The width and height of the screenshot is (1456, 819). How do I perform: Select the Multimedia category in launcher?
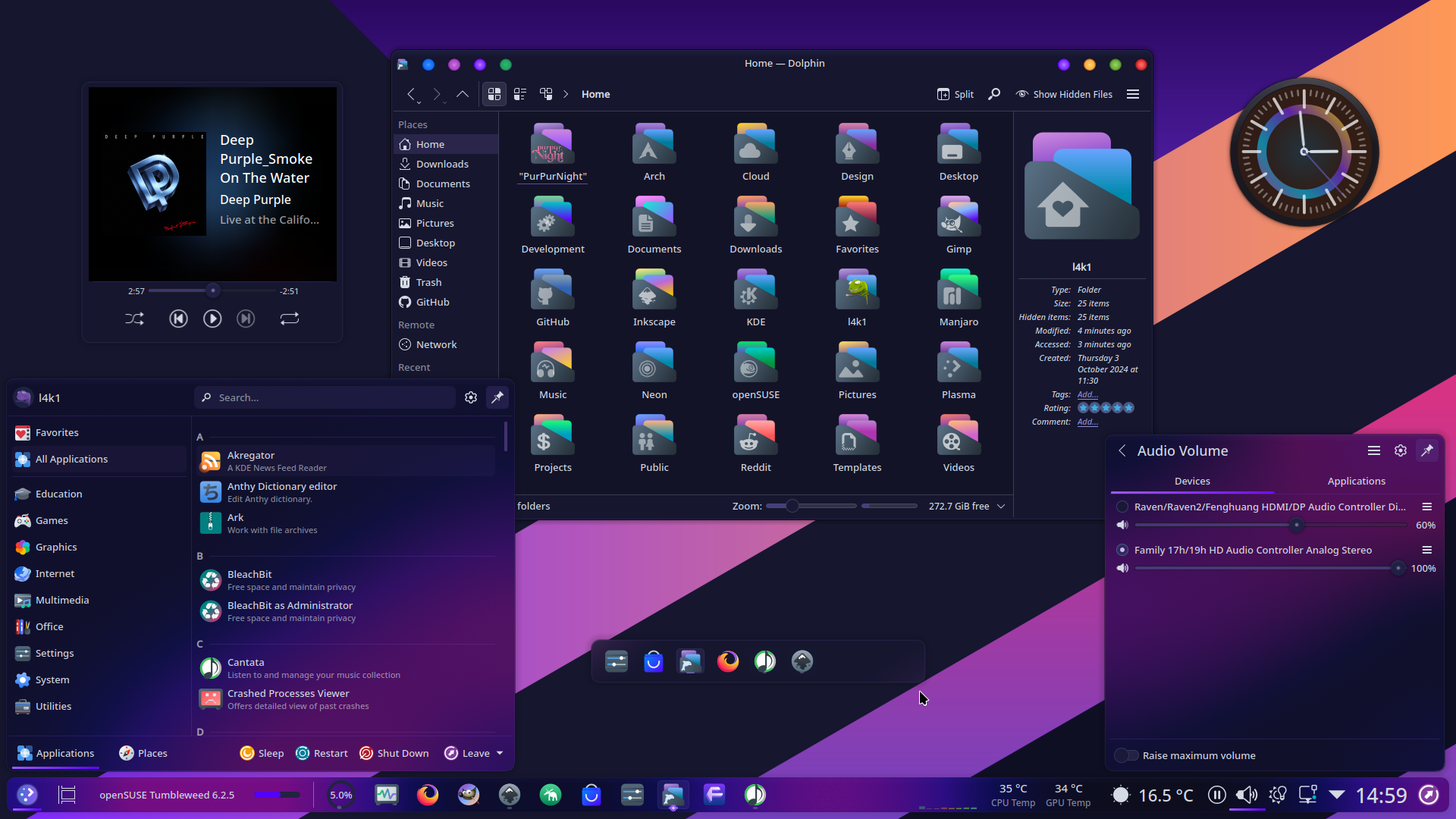tap(99, 600)
